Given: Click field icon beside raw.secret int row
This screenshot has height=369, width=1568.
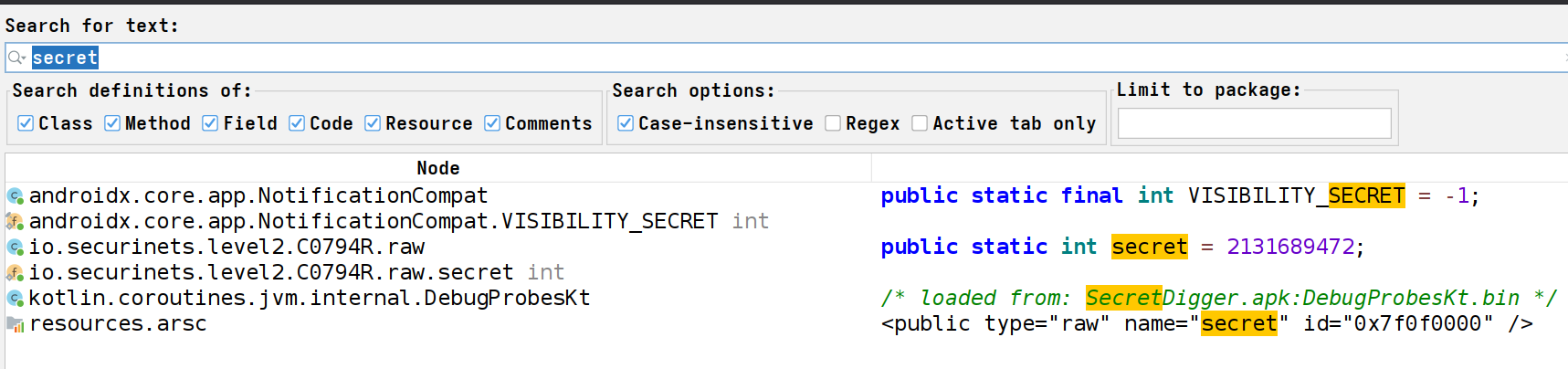Looking at the screenshot, I should click(x=15, y=272).
